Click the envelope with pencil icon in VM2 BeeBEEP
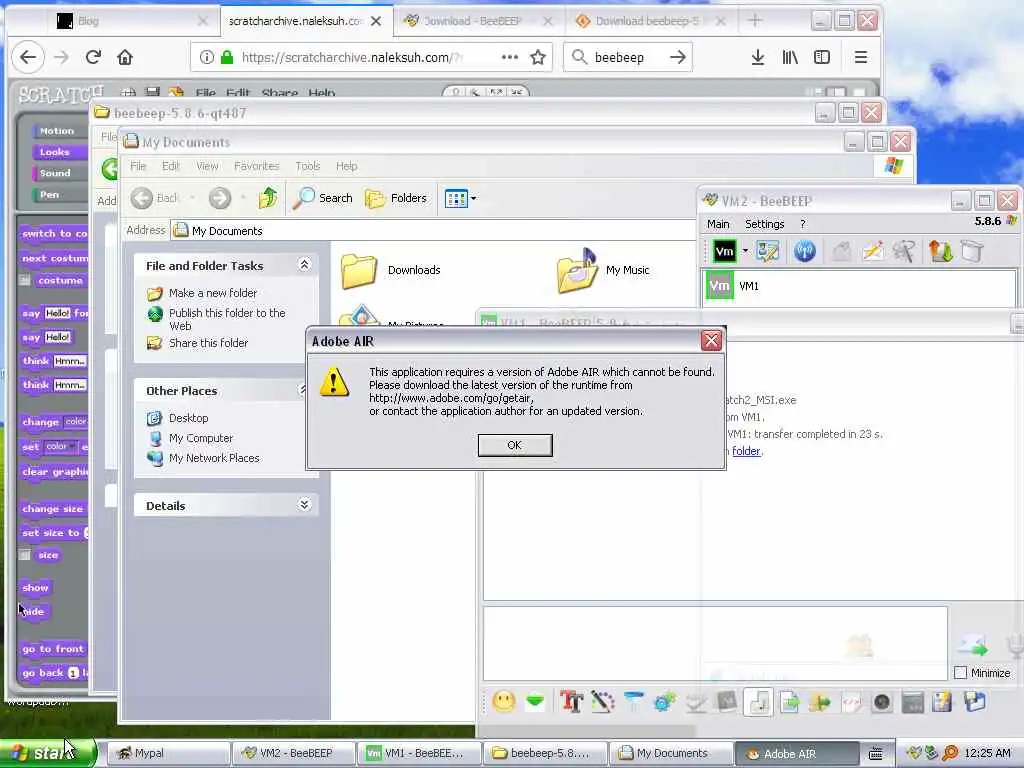 tap(873, 251)
